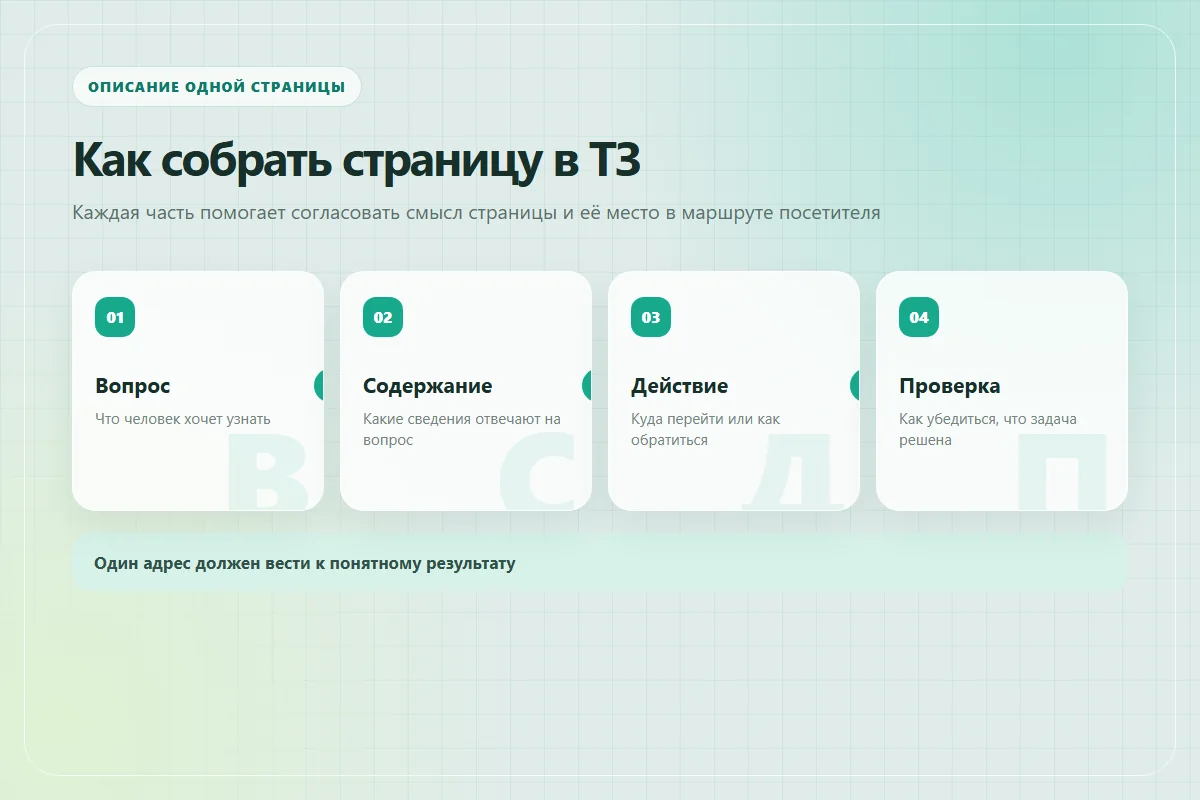Click the subtitle starting 'Каждая часть помогает'
The image size is (1200, 800).
pyautogui.click(x=476, y=213)
